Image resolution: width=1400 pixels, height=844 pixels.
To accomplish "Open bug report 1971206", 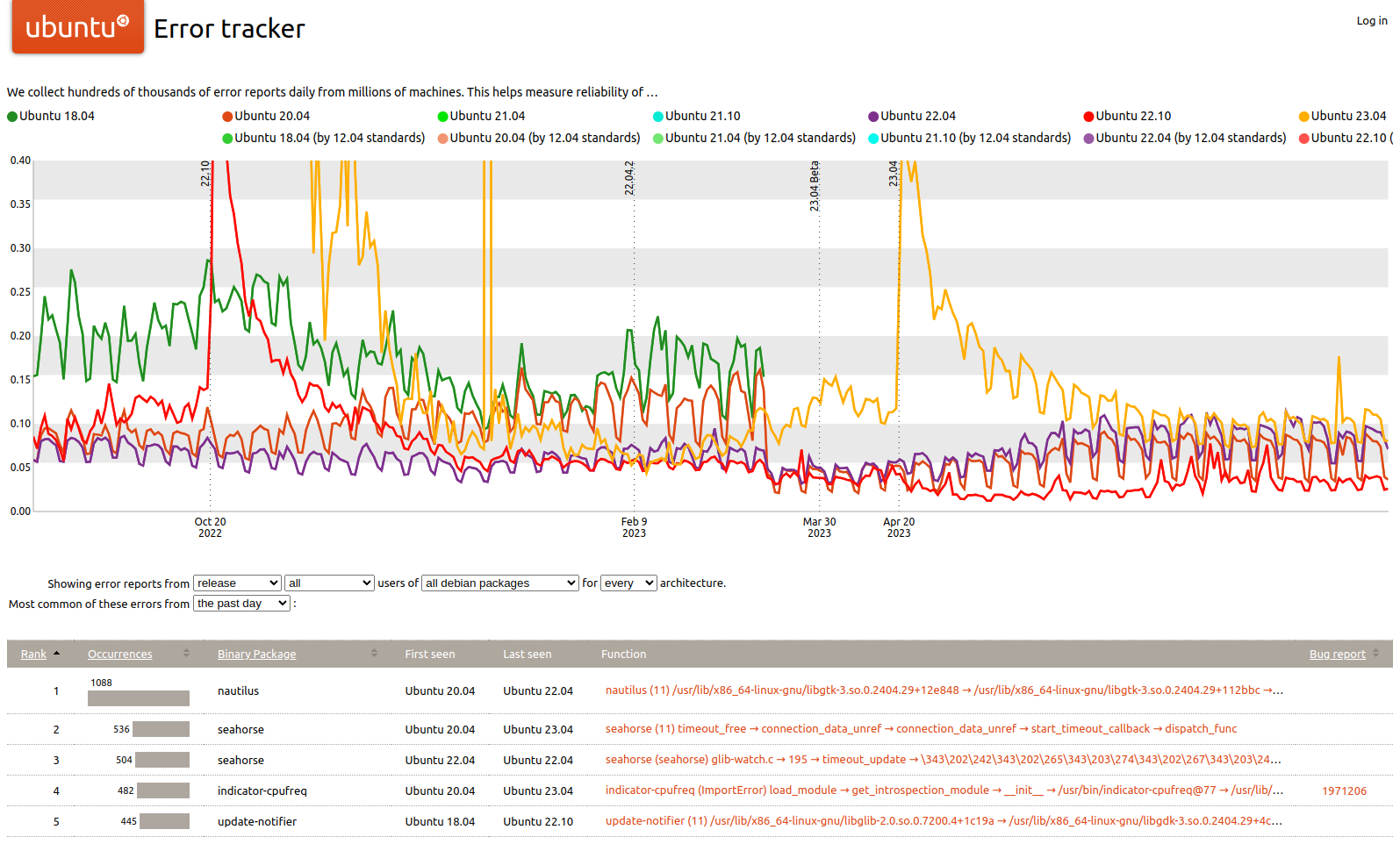I will click(x=1344, y=791).
